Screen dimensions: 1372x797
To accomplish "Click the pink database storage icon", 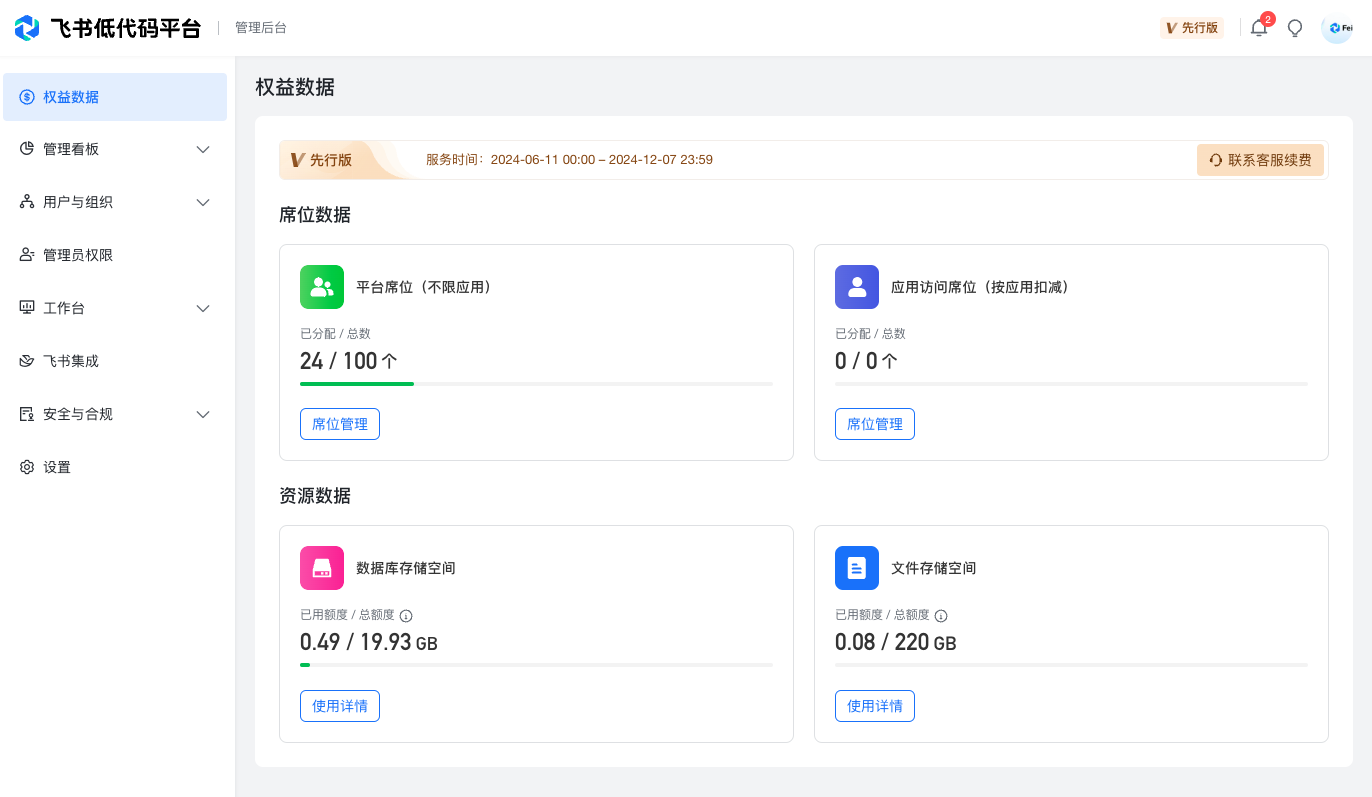I will tap(322, 568).
